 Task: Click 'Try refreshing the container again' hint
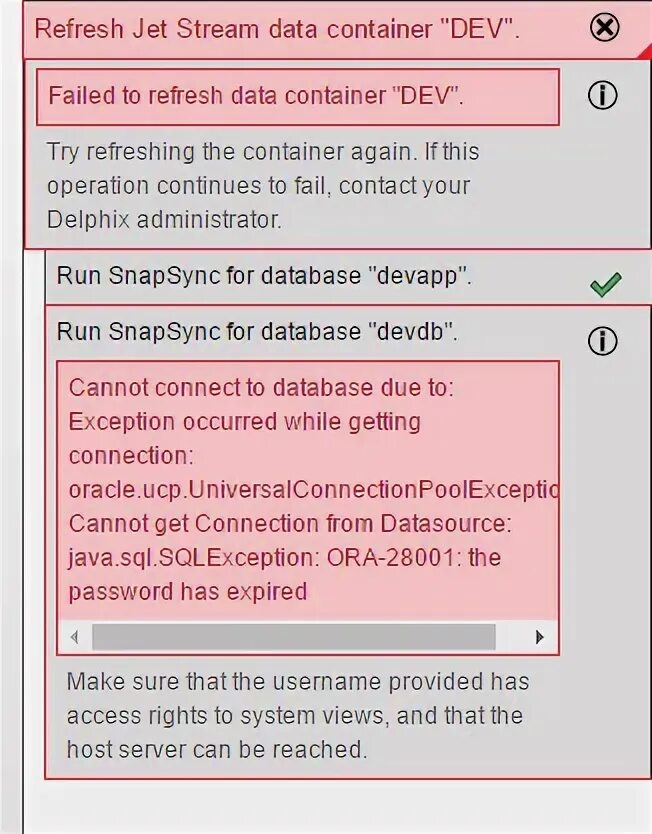pyautogui.click(x=262, y=152)
